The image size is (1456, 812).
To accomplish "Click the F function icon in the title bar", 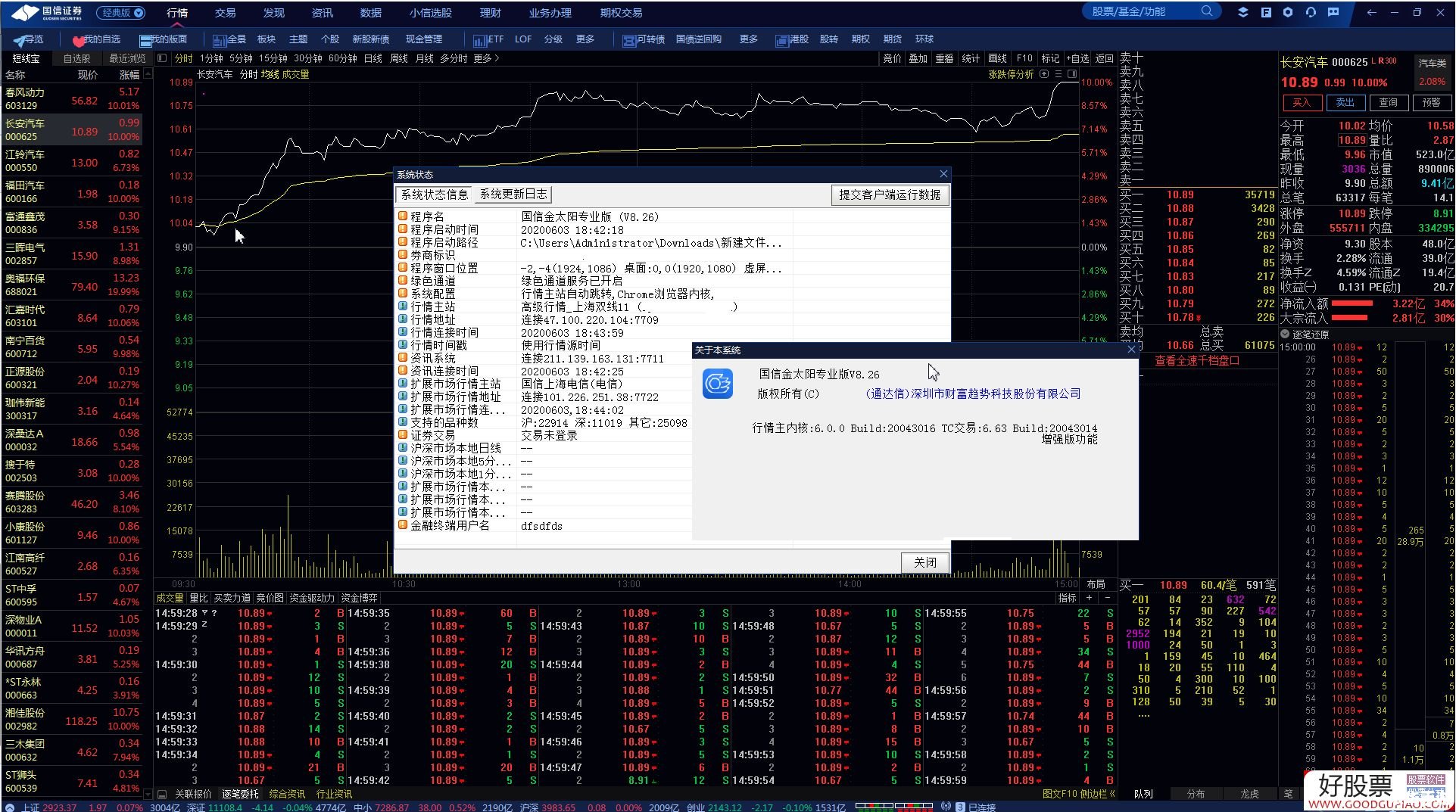I will point(1266,12).
